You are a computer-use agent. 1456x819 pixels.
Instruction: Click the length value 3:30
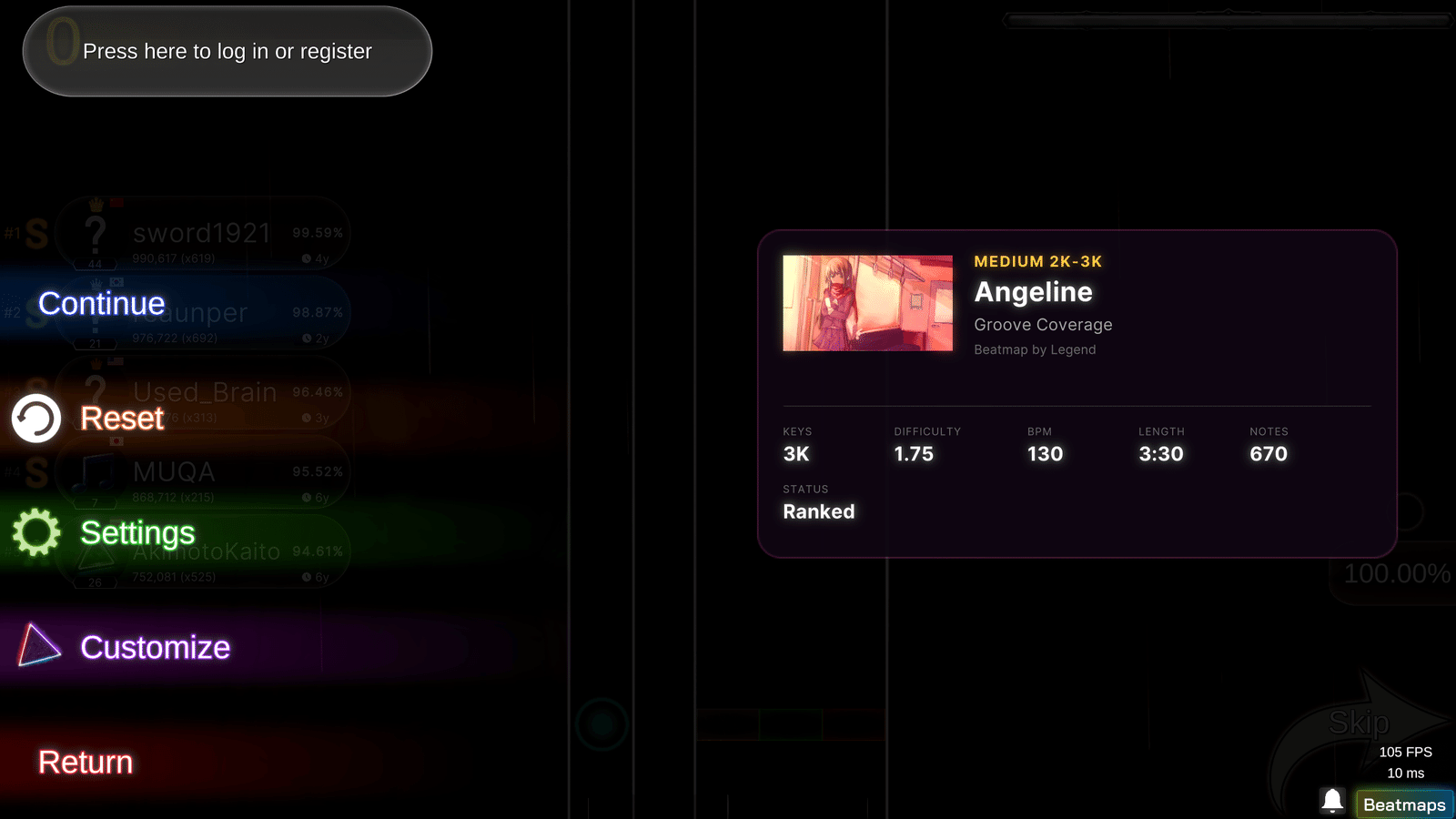(1161, 454)
